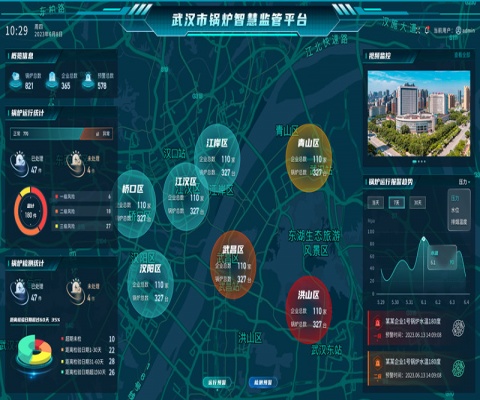Click the yellow legend row showing 28
The height and width of the screenshot is (400, 480).
click(x=88, y=361)
